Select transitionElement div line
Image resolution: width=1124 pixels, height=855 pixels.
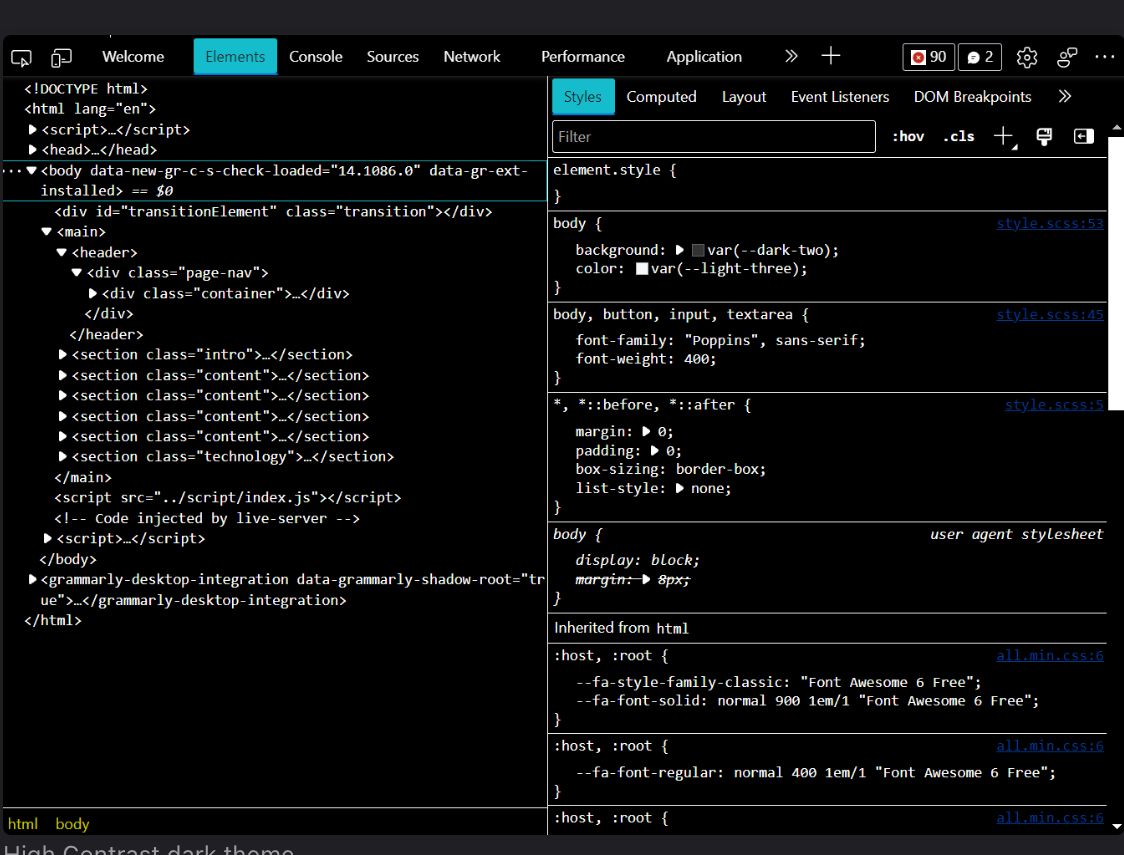click(273, 211)
